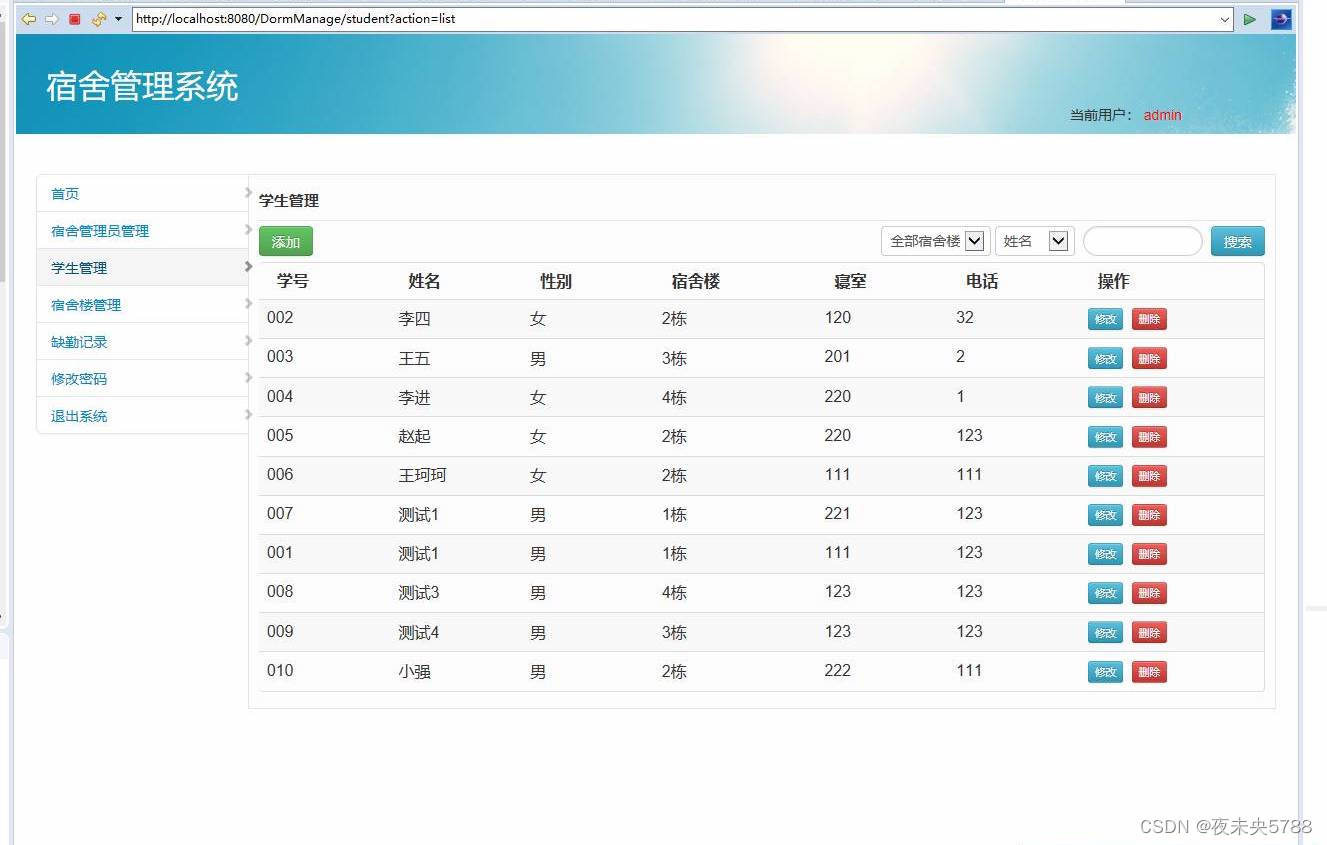Click the 修改 edit icon for student 王五
The width and height of the screenshot is (1327, 845).
tap(1104, 358)
